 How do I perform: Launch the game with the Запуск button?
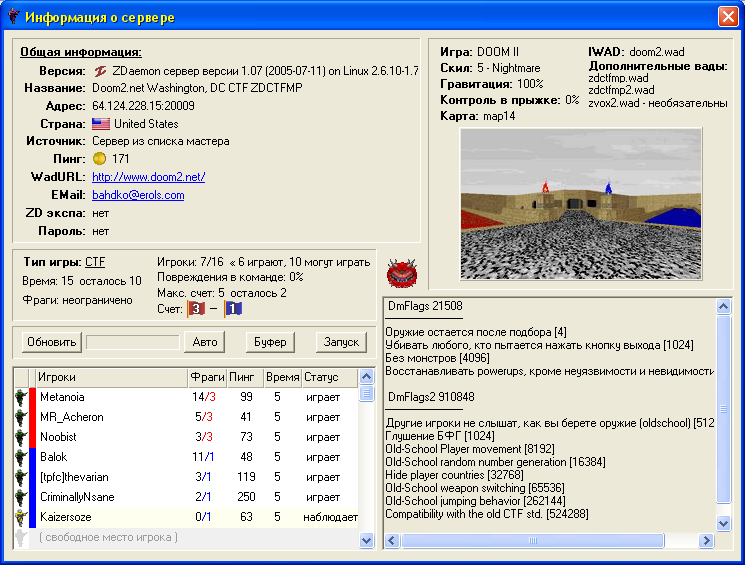340,342
